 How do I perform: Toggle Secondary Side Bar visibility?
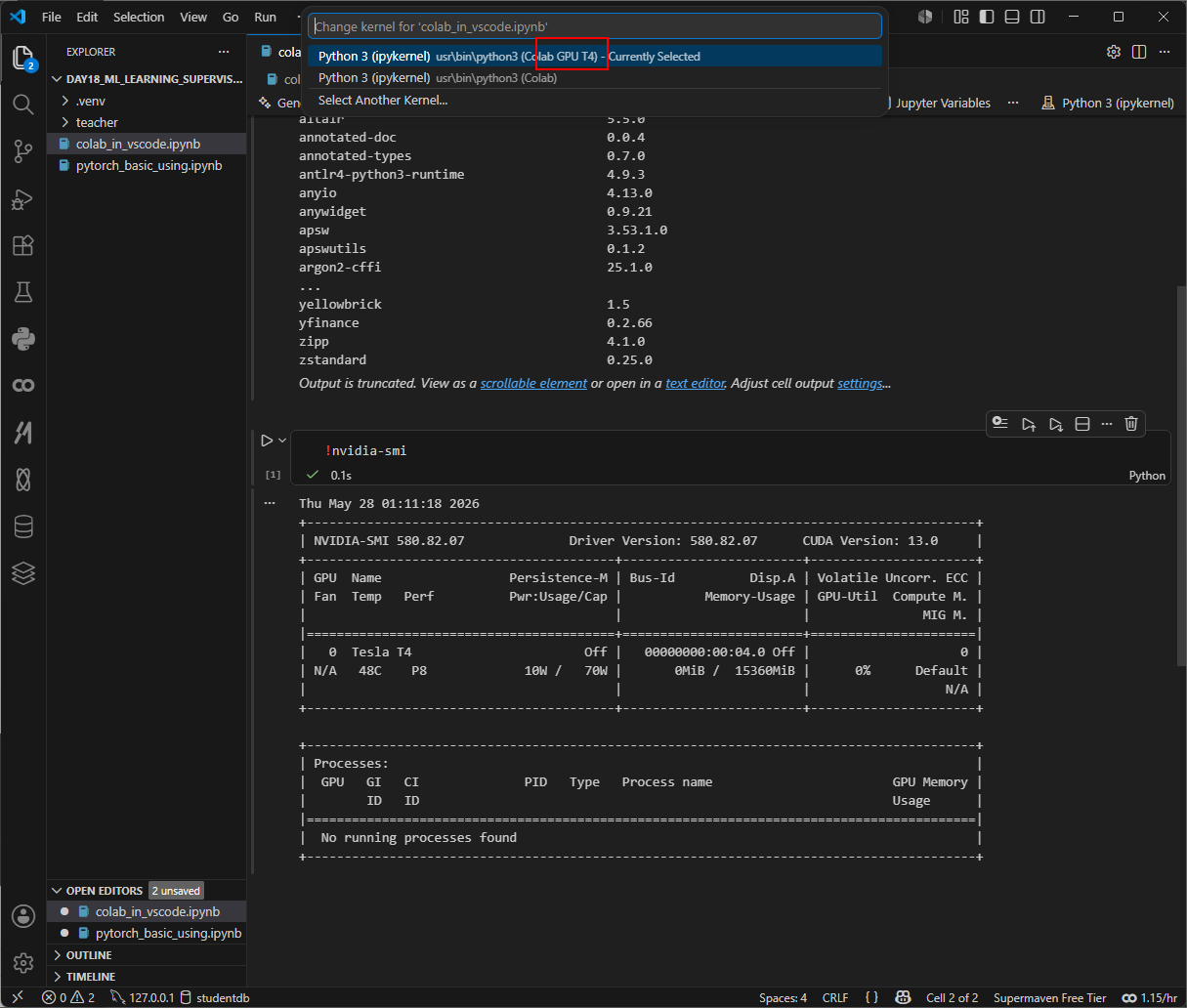click(1038, 17)
